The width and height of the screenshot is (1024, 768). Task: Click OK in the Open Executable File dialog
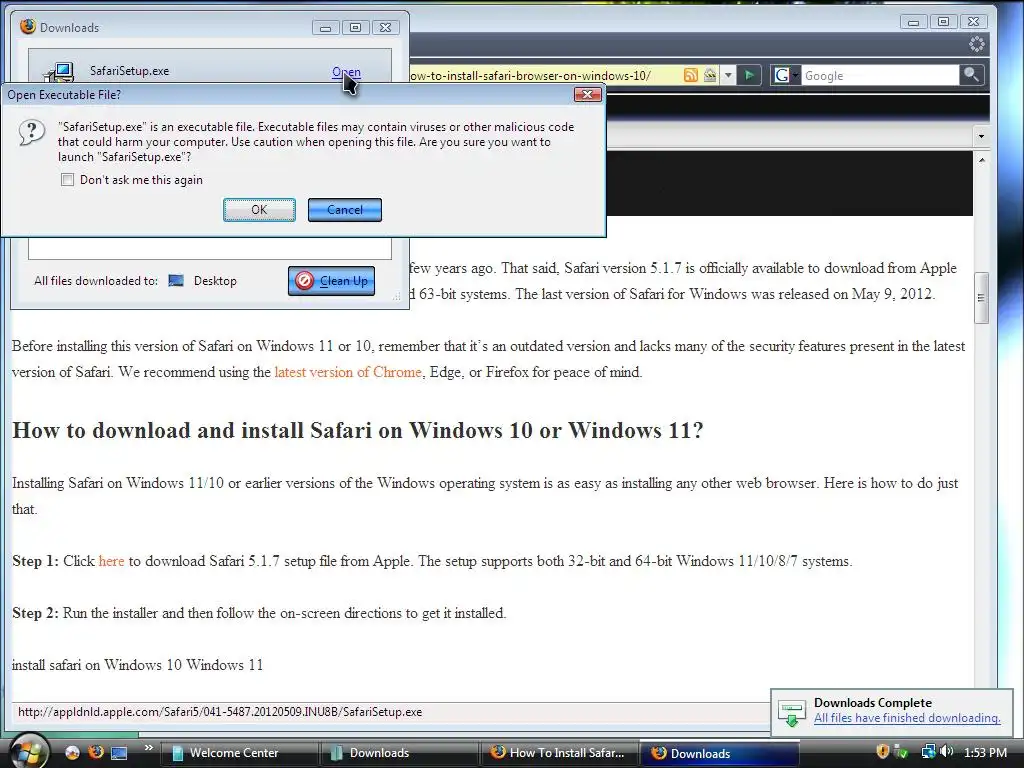[x=259, y=210]
